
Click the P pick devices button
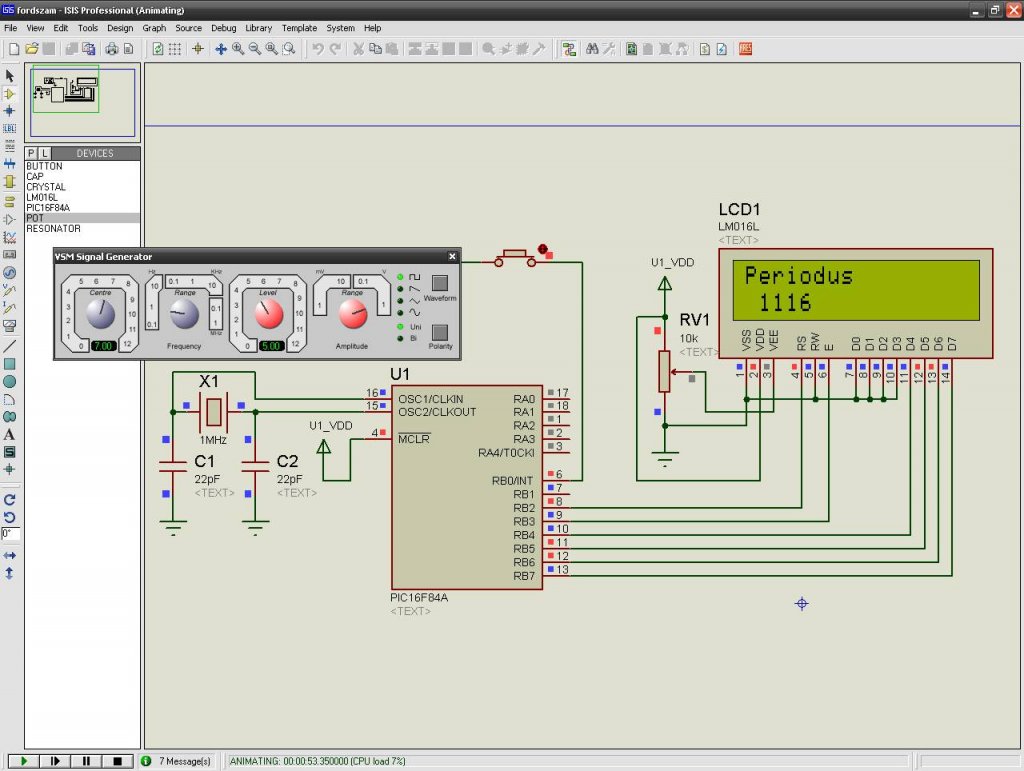[31, 153]
